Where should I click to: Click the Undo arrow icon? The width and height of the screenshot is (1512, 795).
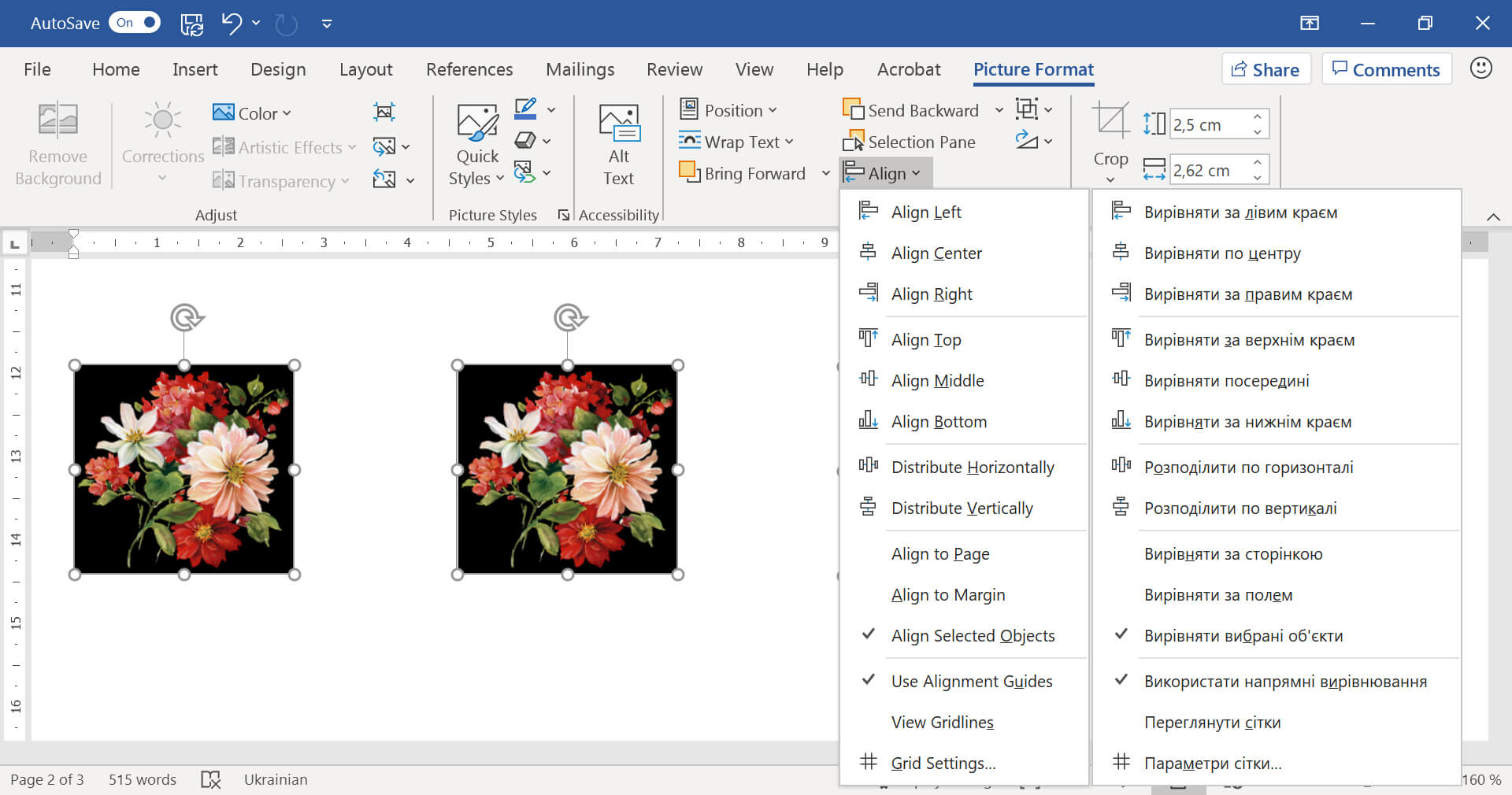231,24
